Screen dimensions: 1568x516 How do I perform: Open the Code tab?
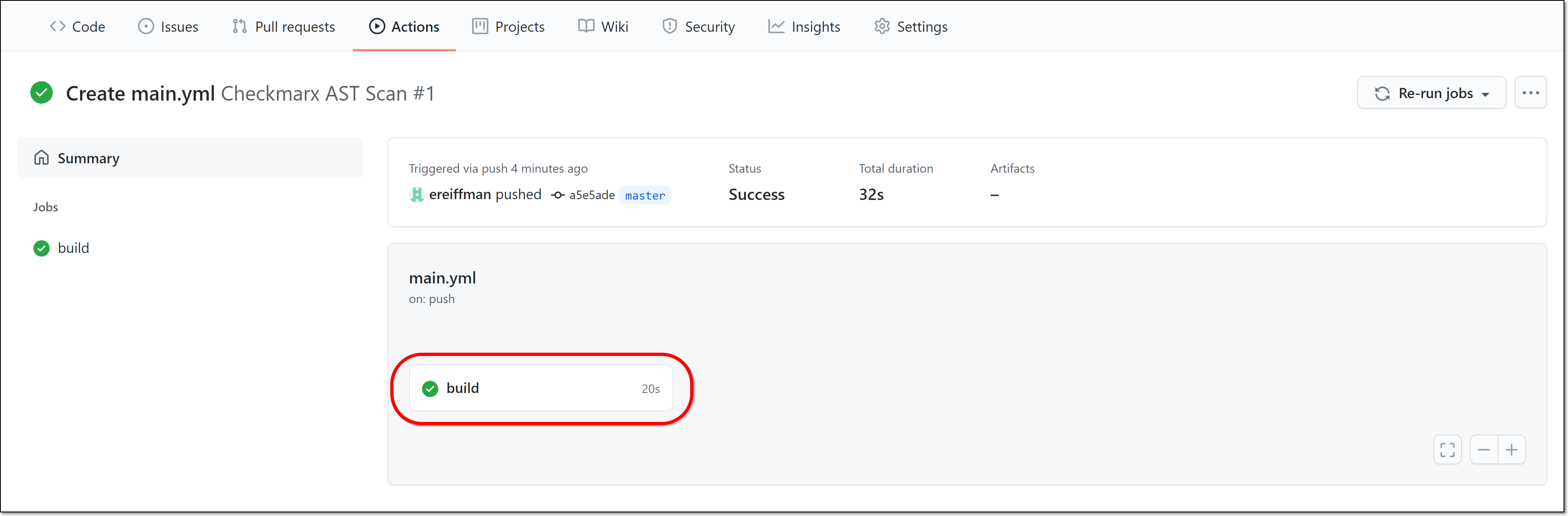pos(77,26)
